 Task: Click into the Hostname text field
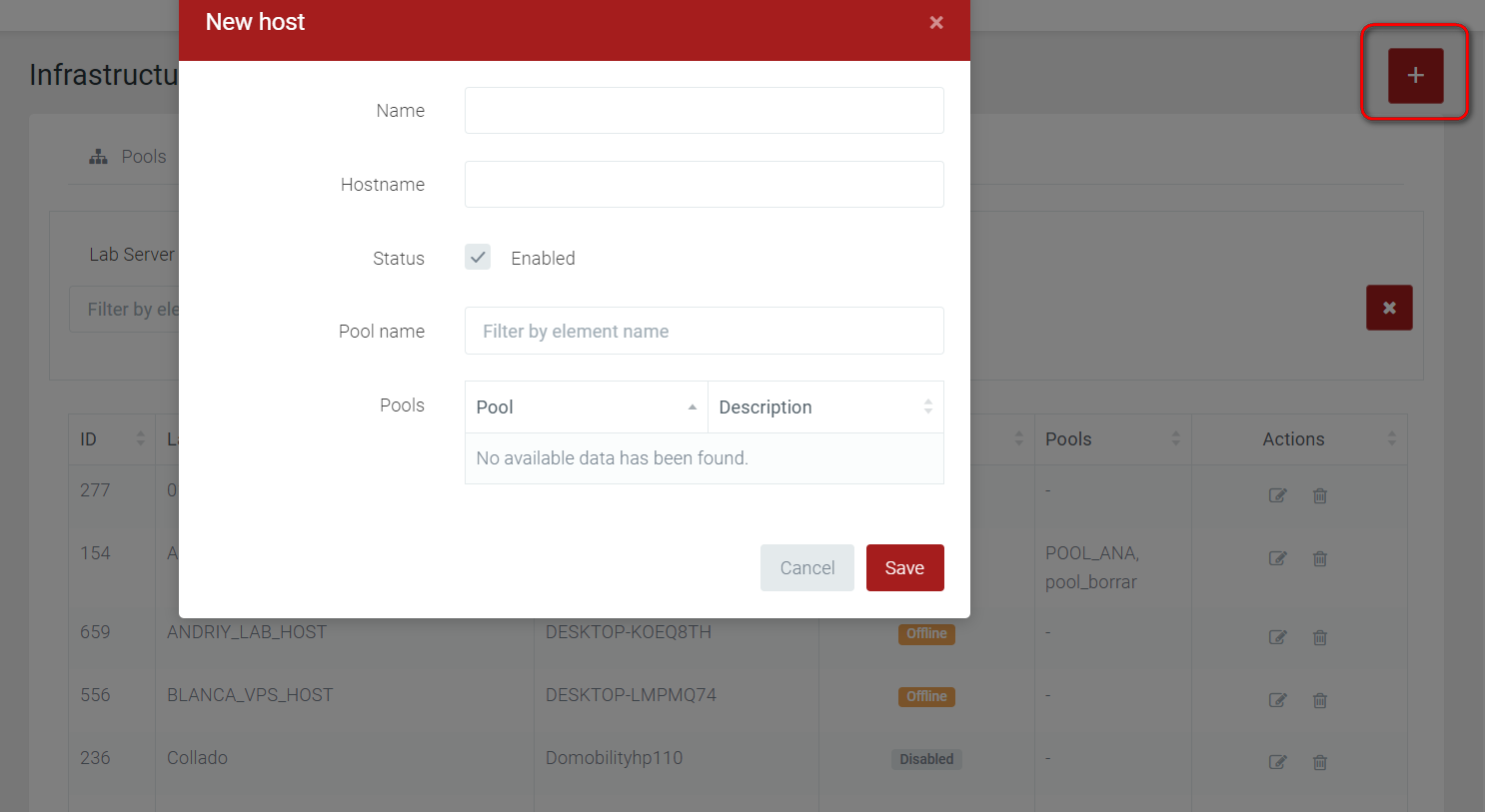tap(704, 185)
